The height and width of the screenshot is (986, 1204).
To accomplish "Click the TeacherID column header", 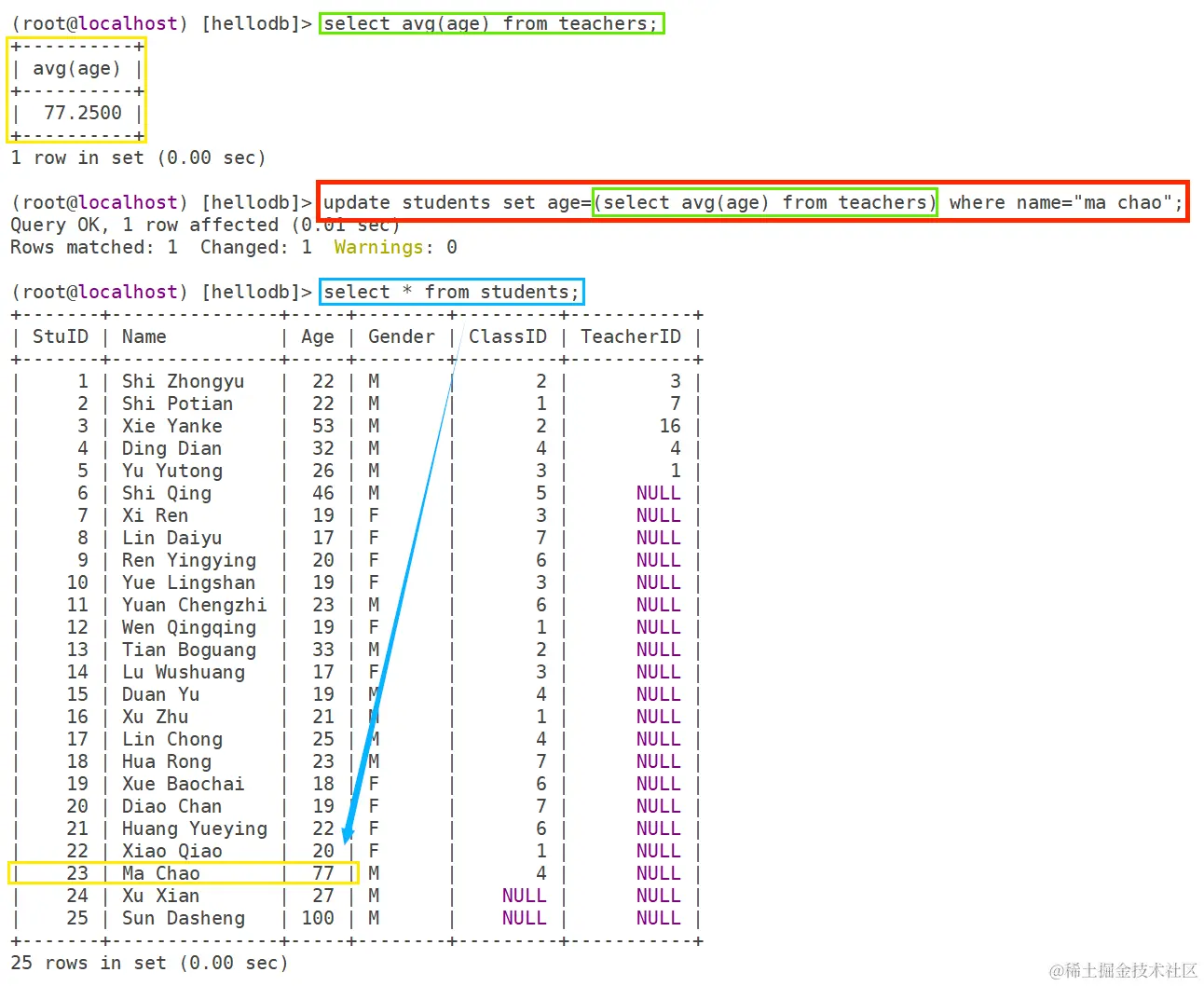I will tap(631, 336).
